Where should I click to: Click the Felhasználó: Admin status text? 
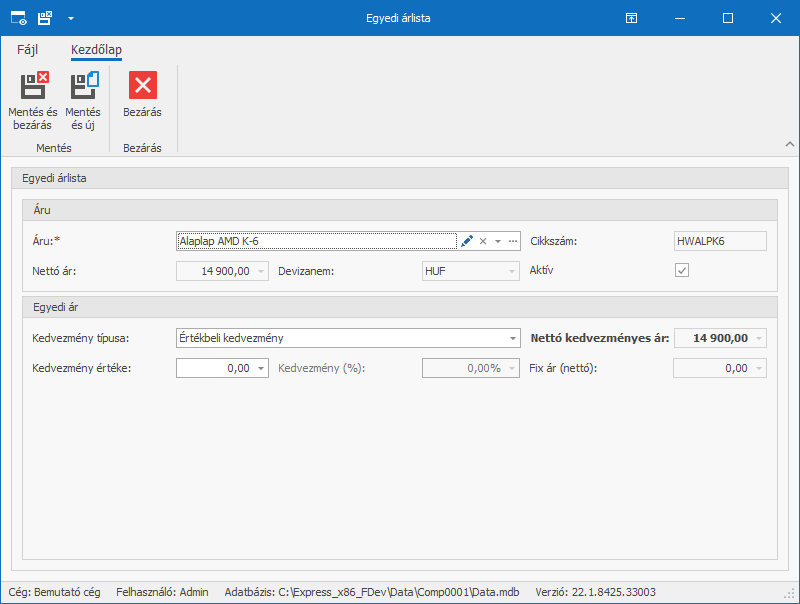click(162, 592)
